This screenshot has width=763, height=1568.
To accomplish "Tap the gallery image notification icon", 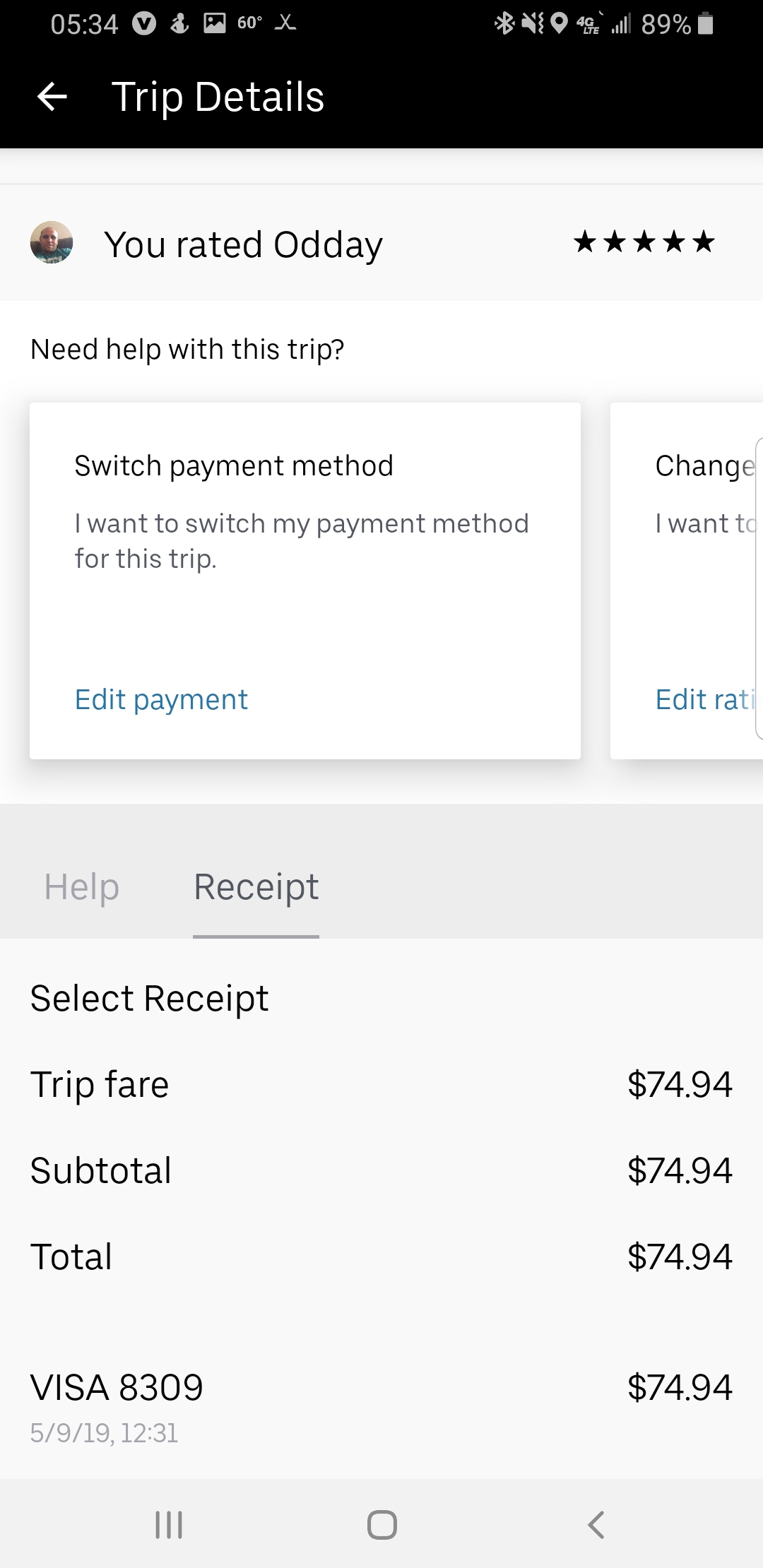I will coord(214,23).
